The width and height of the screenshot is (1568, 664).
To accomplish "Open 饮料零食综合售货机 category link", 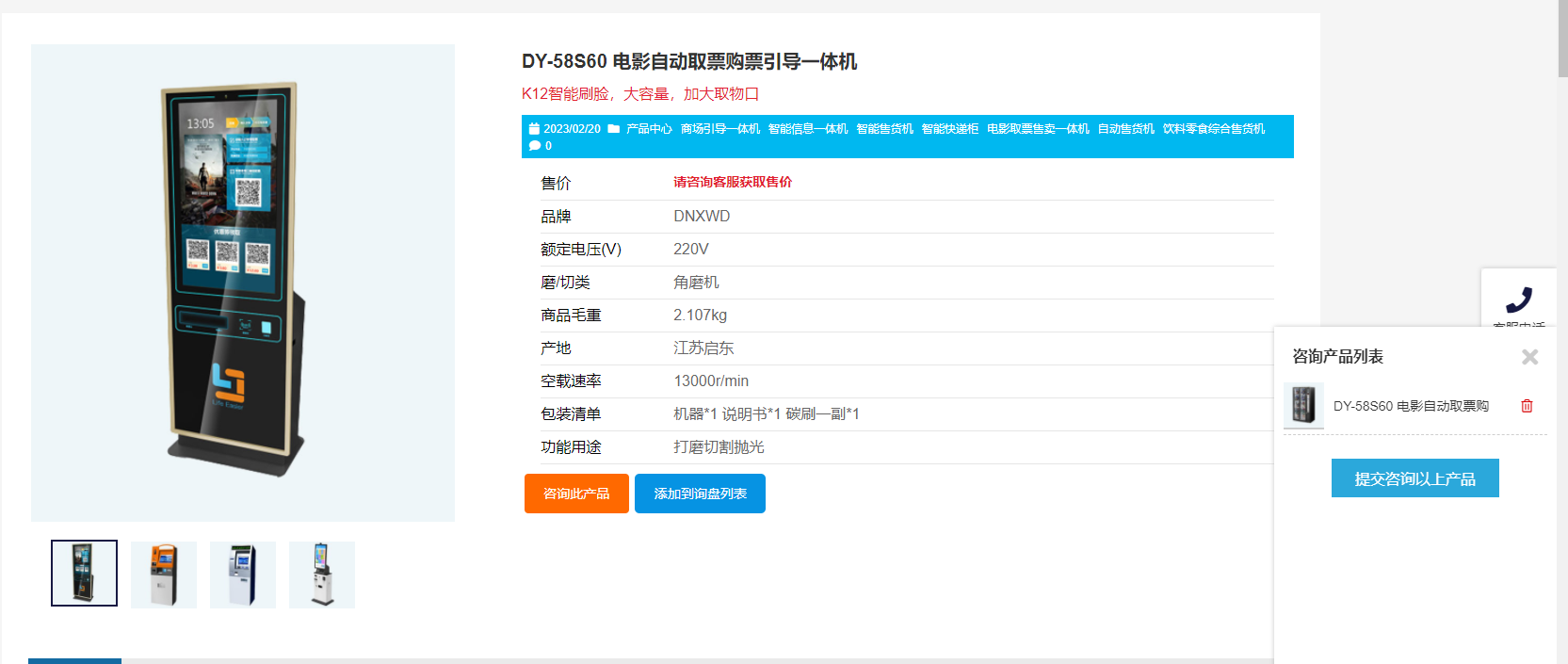I will (x=1213, y=129).
